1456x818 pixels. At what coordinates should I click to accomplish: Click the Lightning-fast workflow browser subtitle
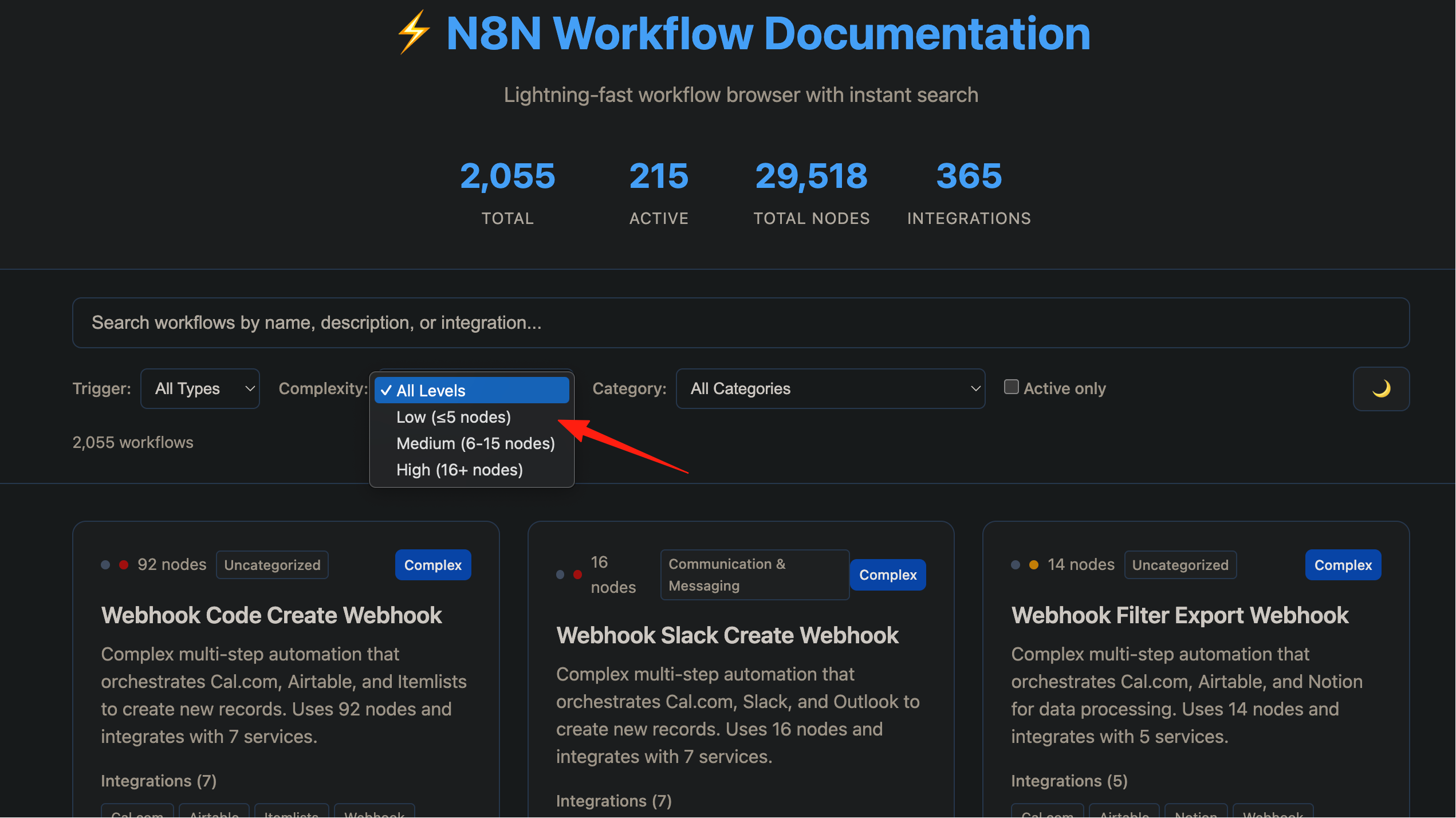(741, 95)
